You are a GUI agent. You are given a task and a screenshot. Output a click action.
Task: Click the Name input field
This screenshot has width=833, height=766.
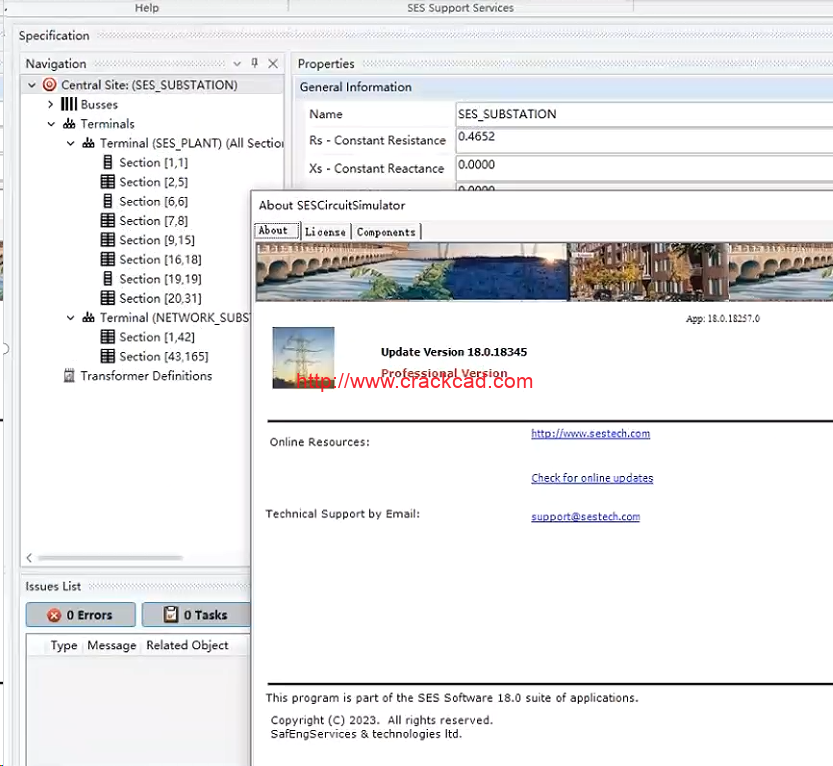[x=644, y=114]
